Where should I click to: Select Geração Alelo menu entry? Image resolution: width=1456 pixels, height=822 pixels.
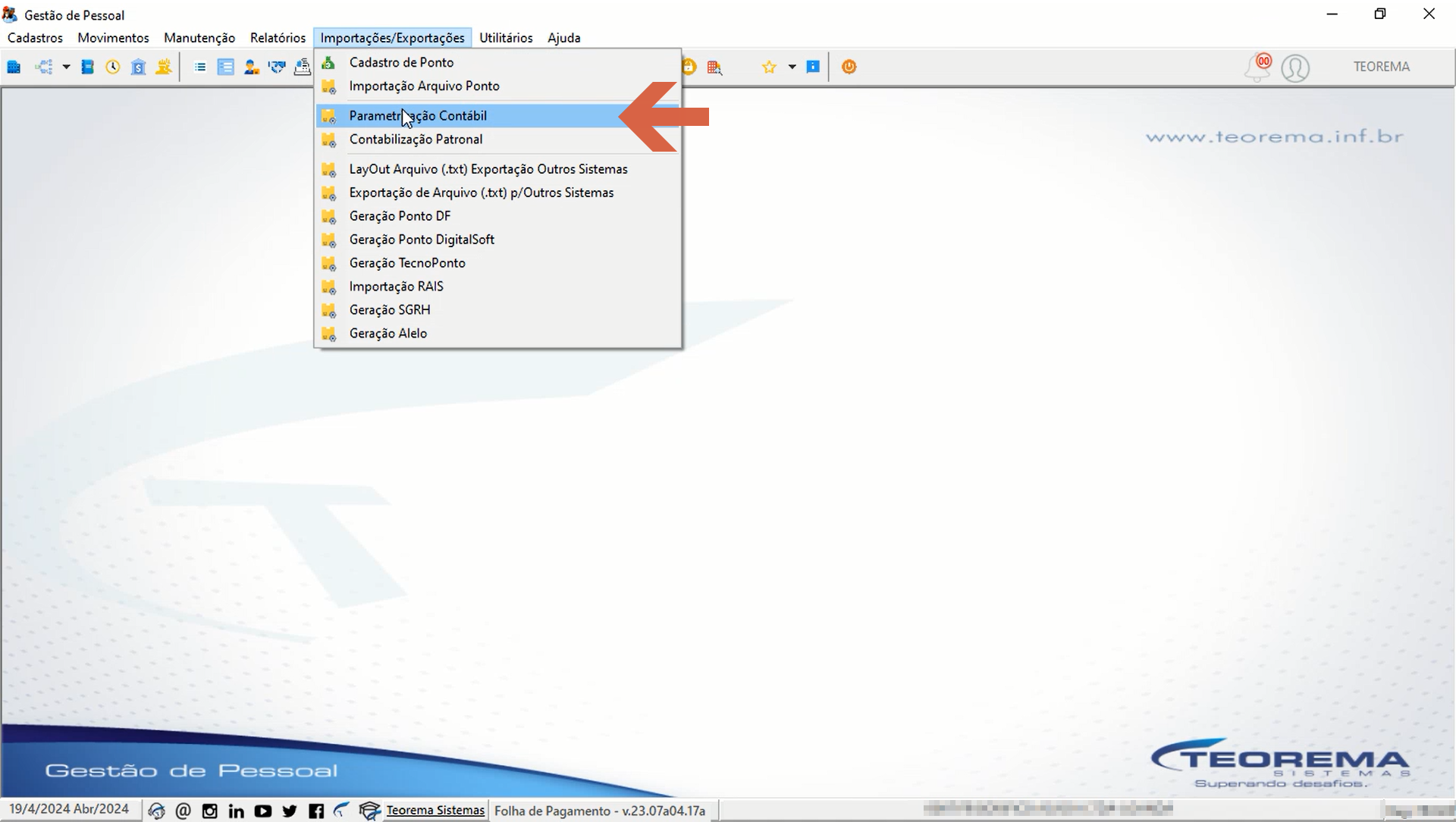coord(497,334)
